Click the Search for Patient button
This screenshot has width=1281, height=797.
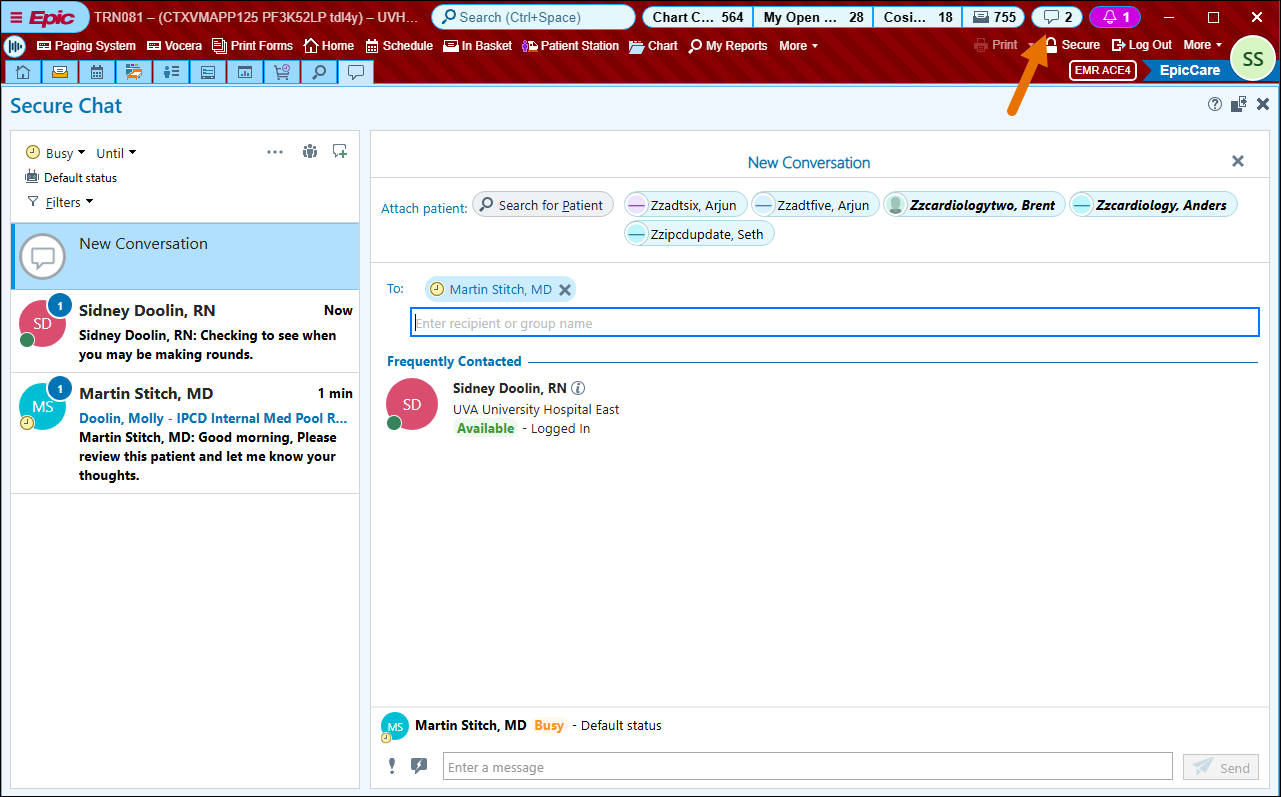click(542, 205)
